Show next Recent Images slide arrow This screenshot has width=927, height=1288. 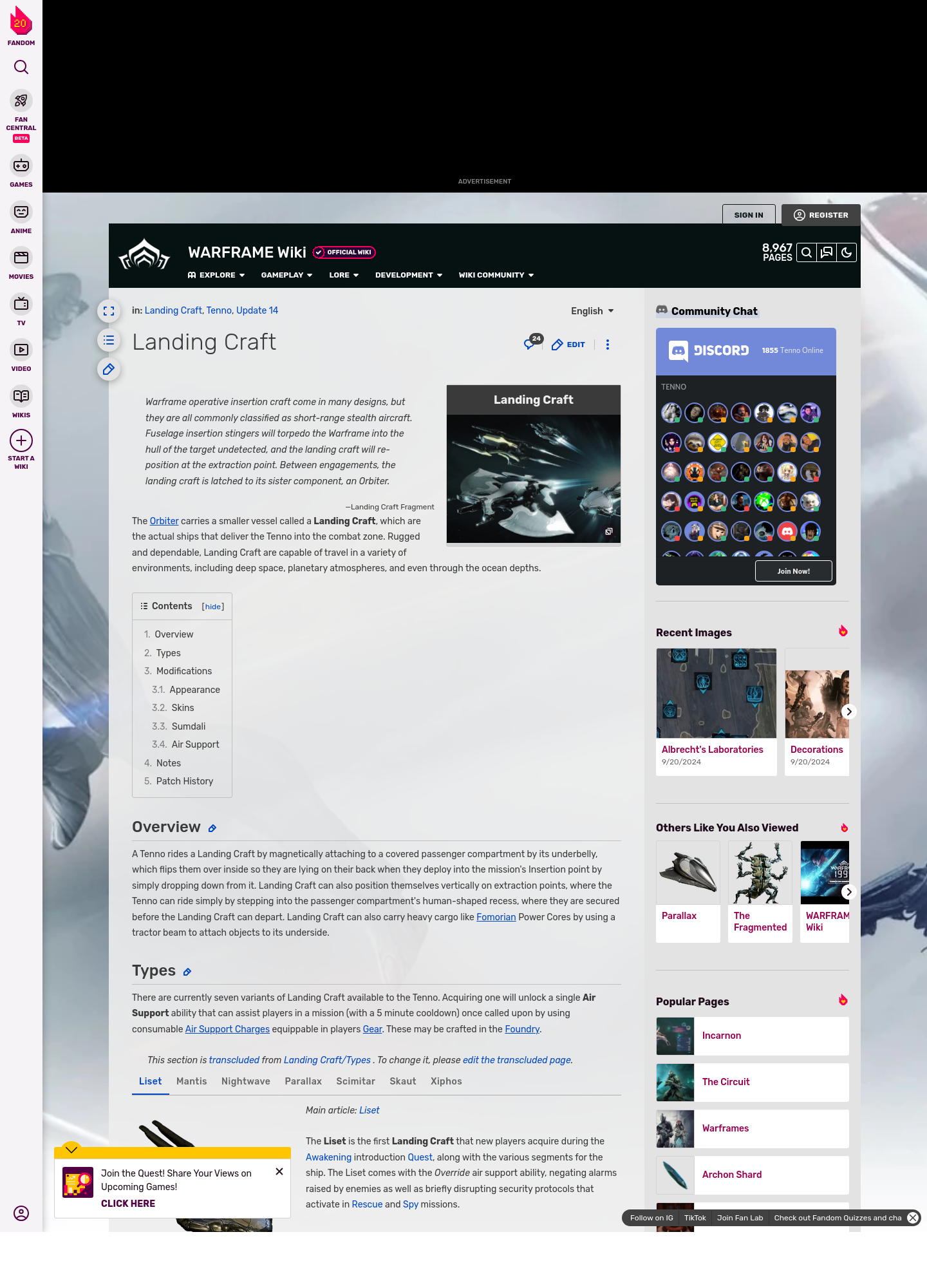pyautogui.click(x=849, y=712)
